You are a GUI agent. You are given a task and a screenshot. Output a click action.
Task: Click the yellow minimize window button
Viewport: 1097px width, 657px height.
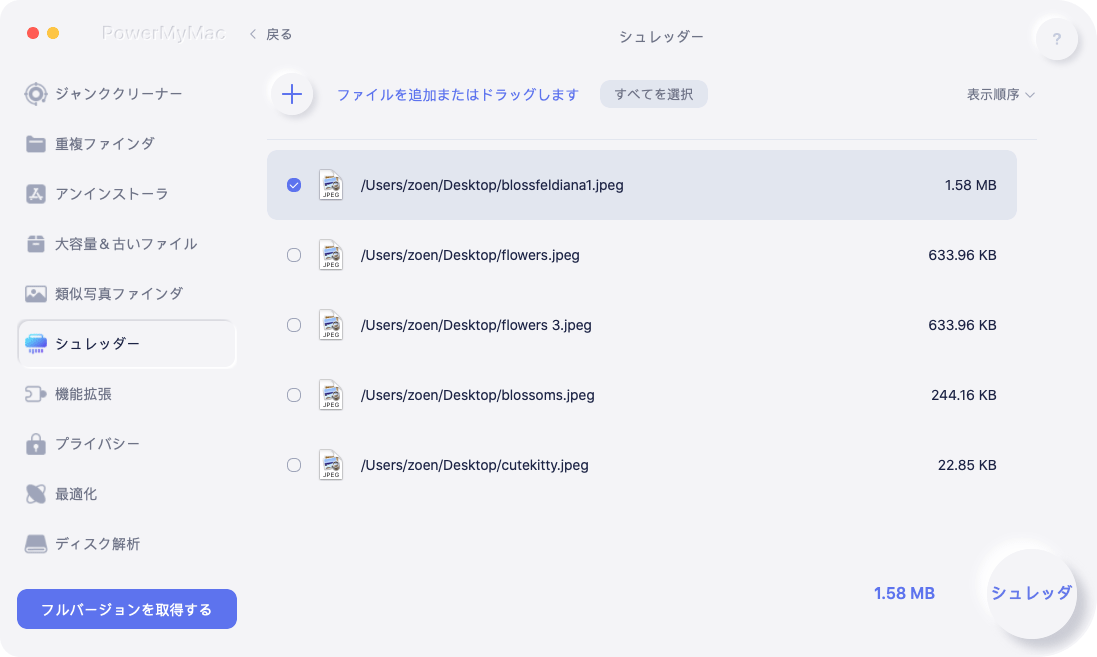pyautogui.click(x=53, y=33)
